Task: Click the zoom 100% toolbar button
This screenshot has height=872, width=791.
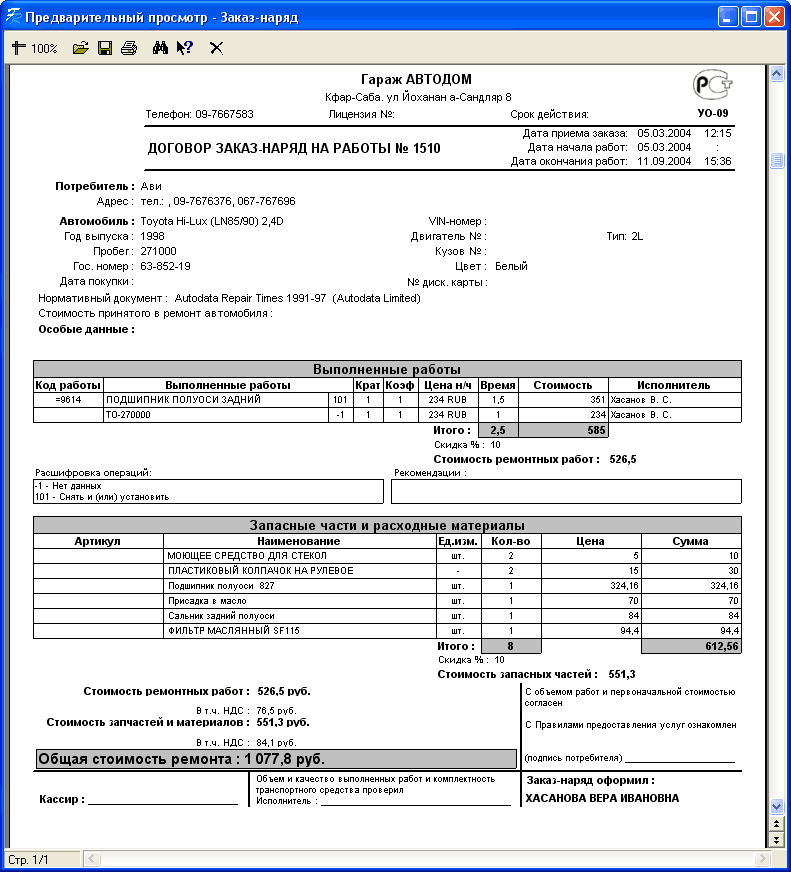Action: coord(35,48)
